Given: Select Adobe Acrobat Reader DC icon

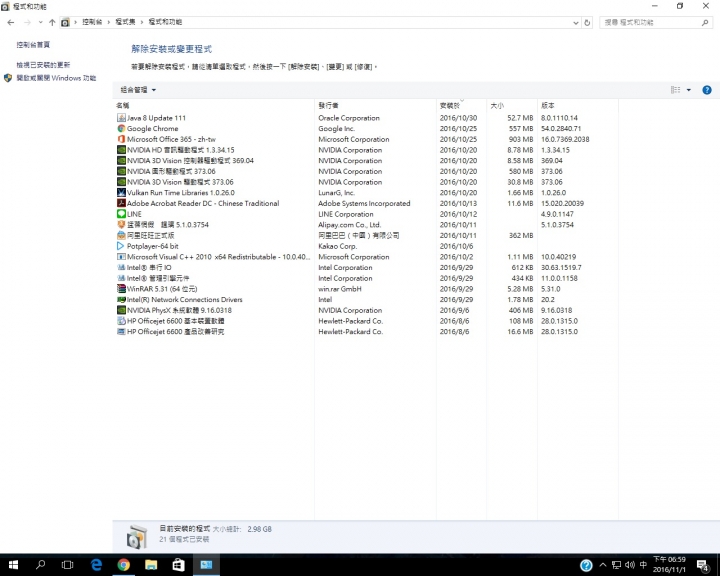Looking at the screenshot, I should coord(121,203).
